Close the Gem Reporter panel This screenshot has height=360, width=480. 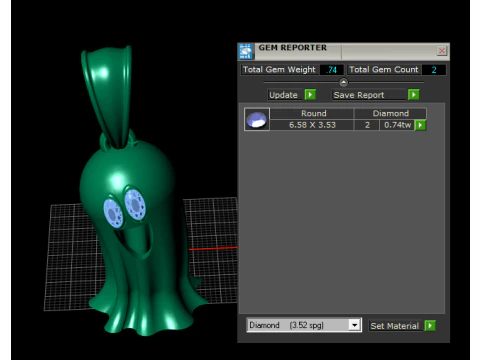click(x=442, y=51)
